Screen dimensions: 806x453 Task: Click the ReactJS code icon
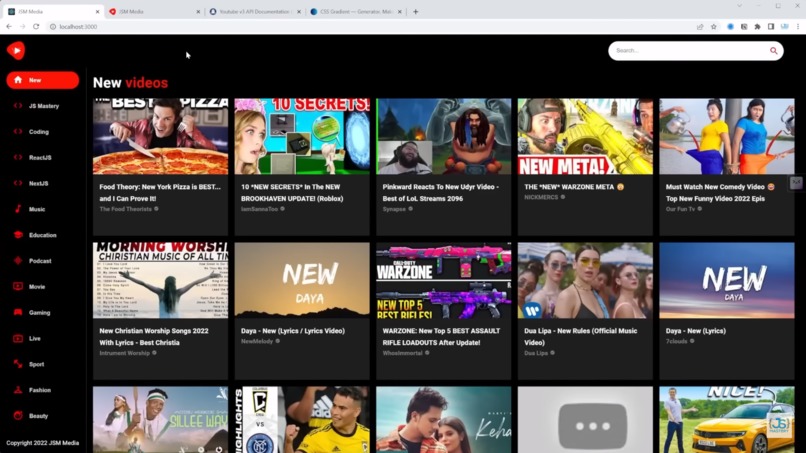[x=18, y=157]
